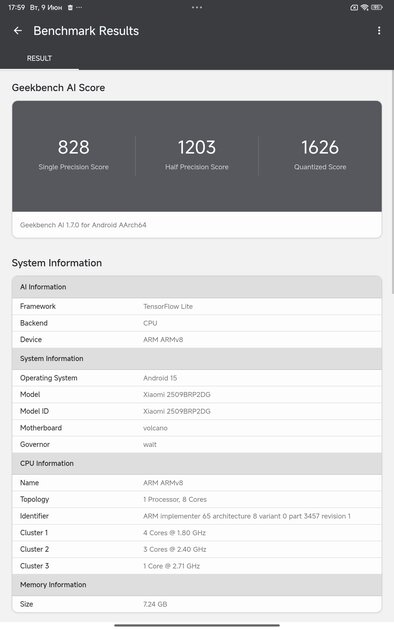Go back using the arrow icon

[x=18, y=31]
